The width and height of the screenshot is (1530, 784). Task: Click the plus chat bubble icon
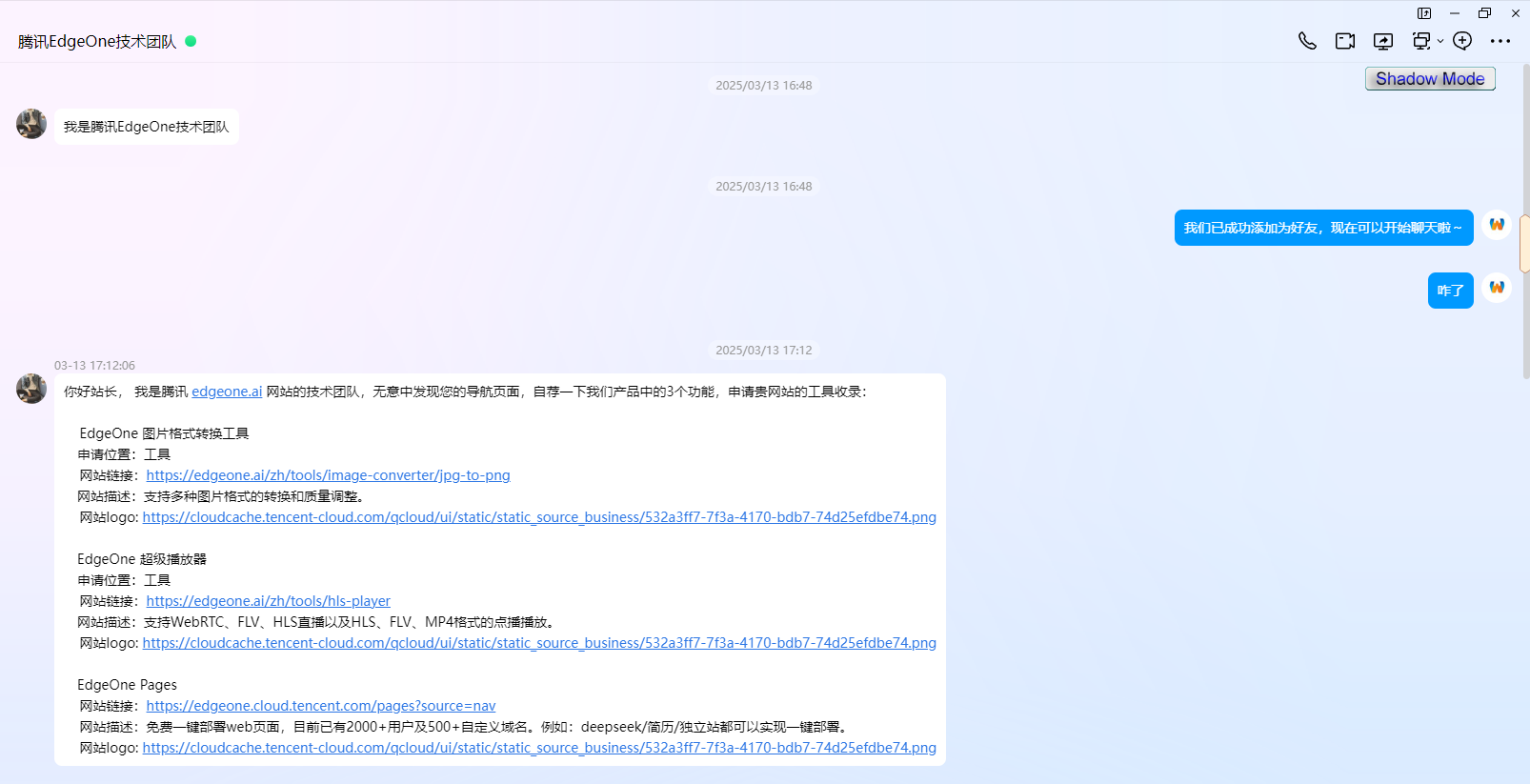coord(1462,41)
